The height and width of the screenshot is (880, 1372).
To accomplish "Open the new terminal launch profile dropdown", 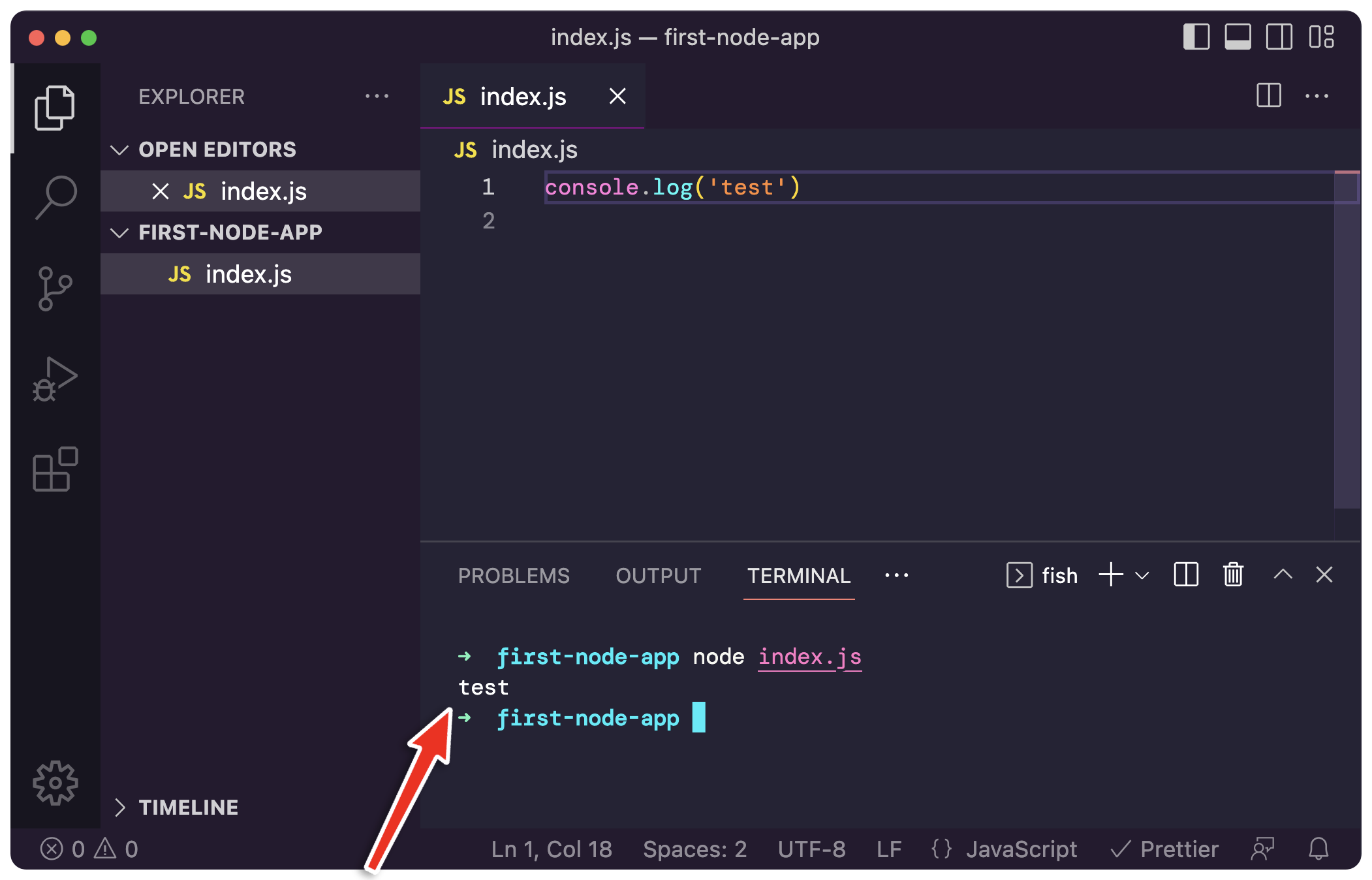I will tap(1142, 575).
